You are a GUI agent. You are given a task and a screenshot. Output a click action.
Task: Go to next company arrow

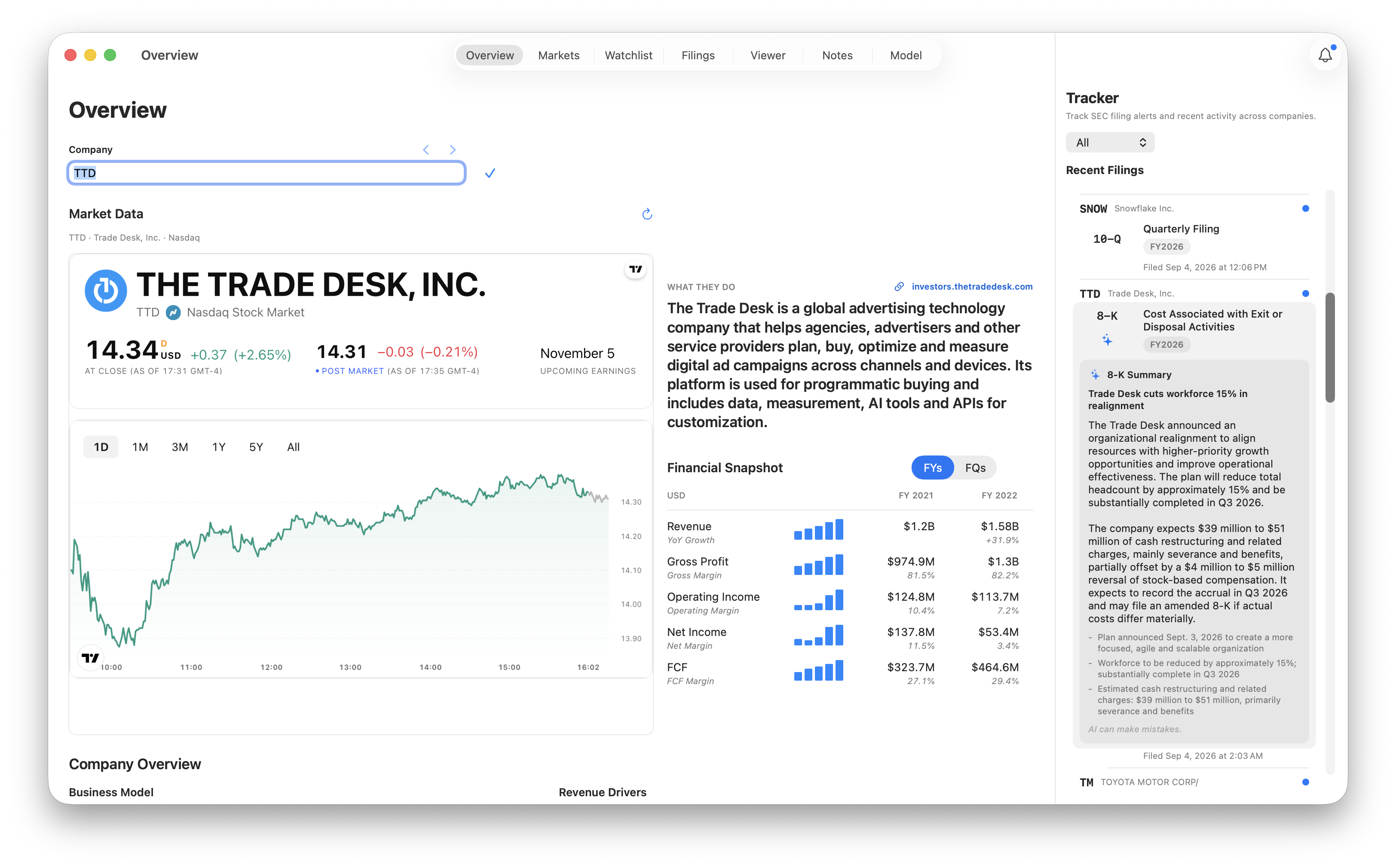[x=453, y=150]
